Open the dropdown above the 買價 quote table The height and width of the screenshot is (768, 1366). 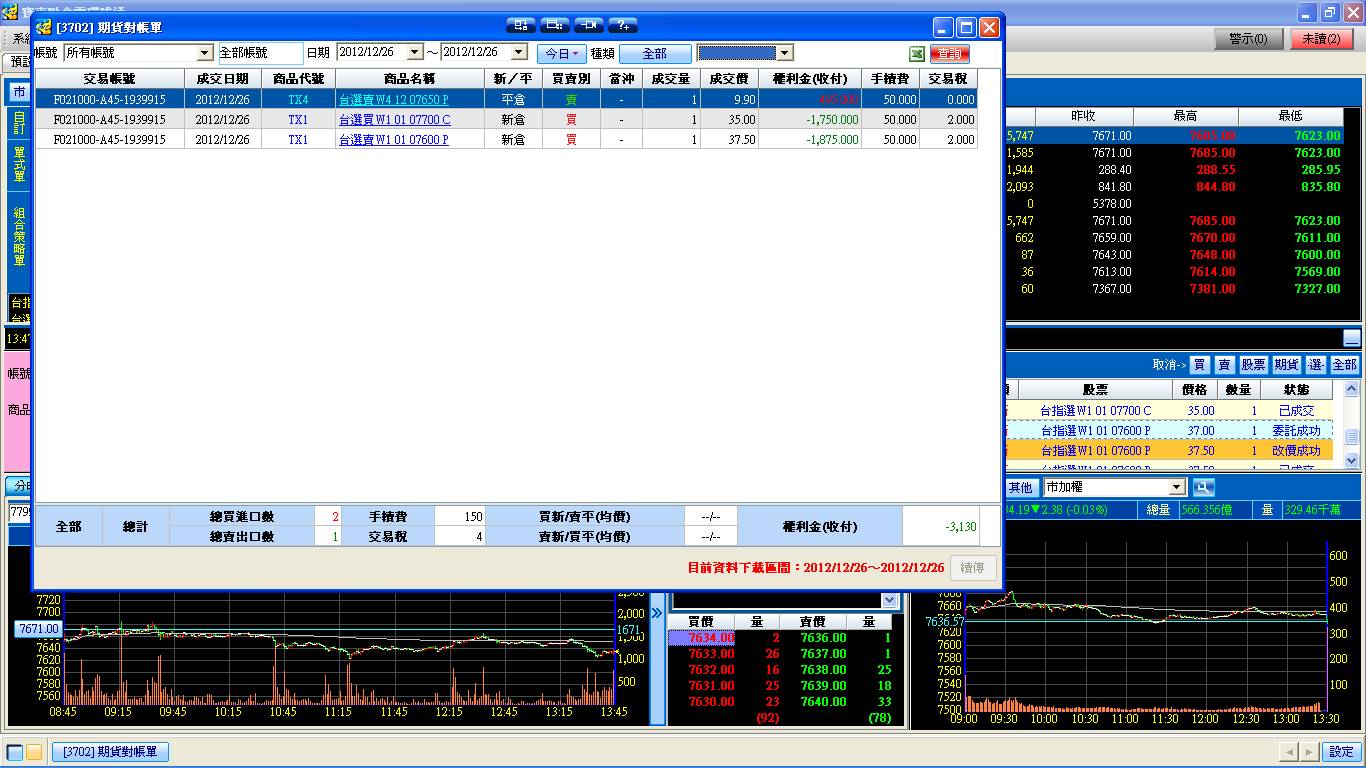(x=890, y=600)
